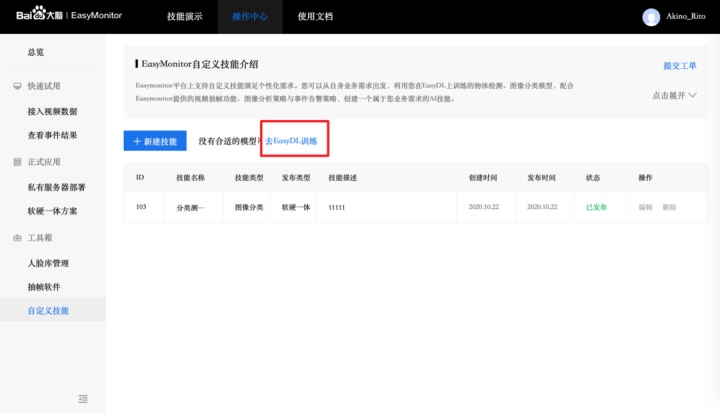The height and width of the screenshot is (413, 720).
Task: Click the 工具箱 section header
Action: [x=40, y=238]
